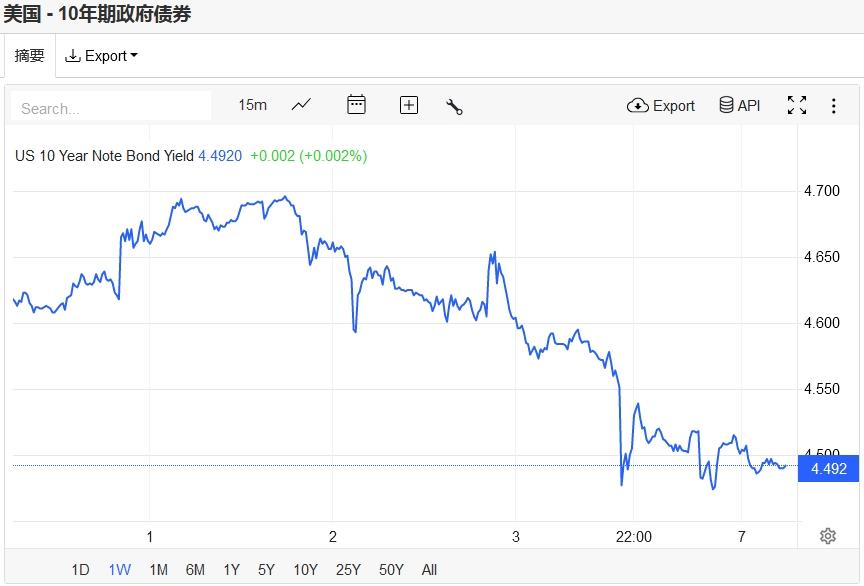Click the cloud Export button
864x586 pixels.
661,105
